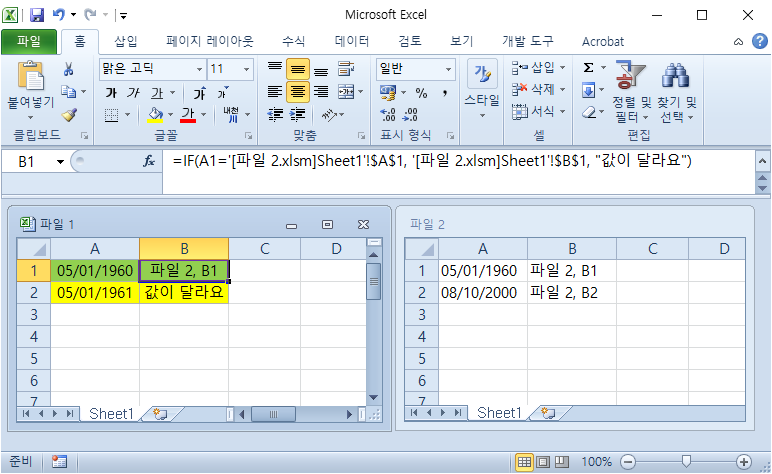
Task: Select Sheet1 tab in 파일 1 window
Action: pos(111,413)
